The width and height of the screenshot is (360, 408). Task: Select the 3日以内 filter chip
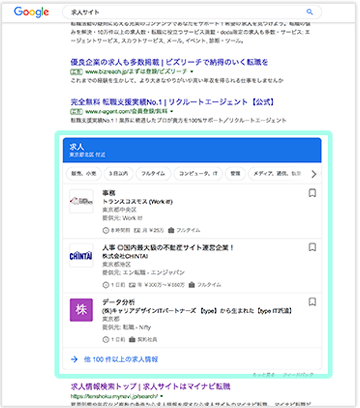point(119,174)
